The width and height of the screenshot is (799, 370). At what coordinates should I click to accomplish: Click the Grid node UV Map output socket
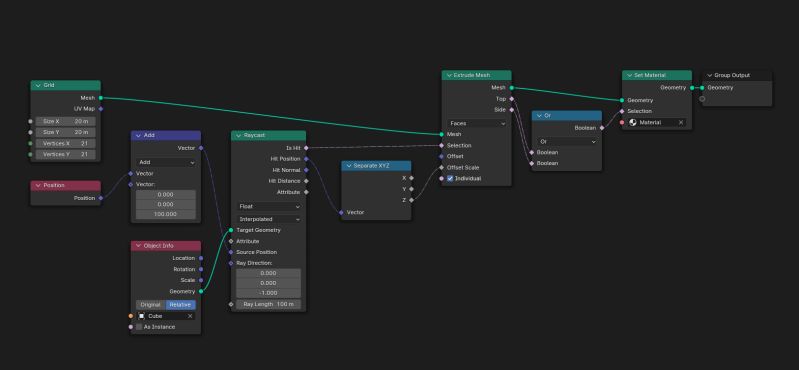[x=100, y=109]
